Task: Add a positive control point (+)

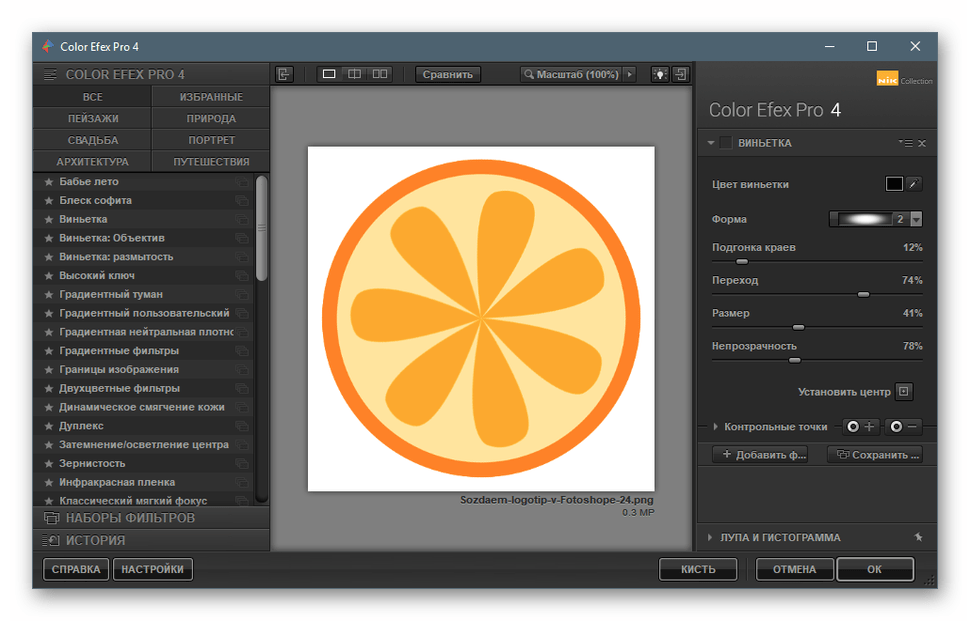Action: pyautogui.click(x=861, y=426)
